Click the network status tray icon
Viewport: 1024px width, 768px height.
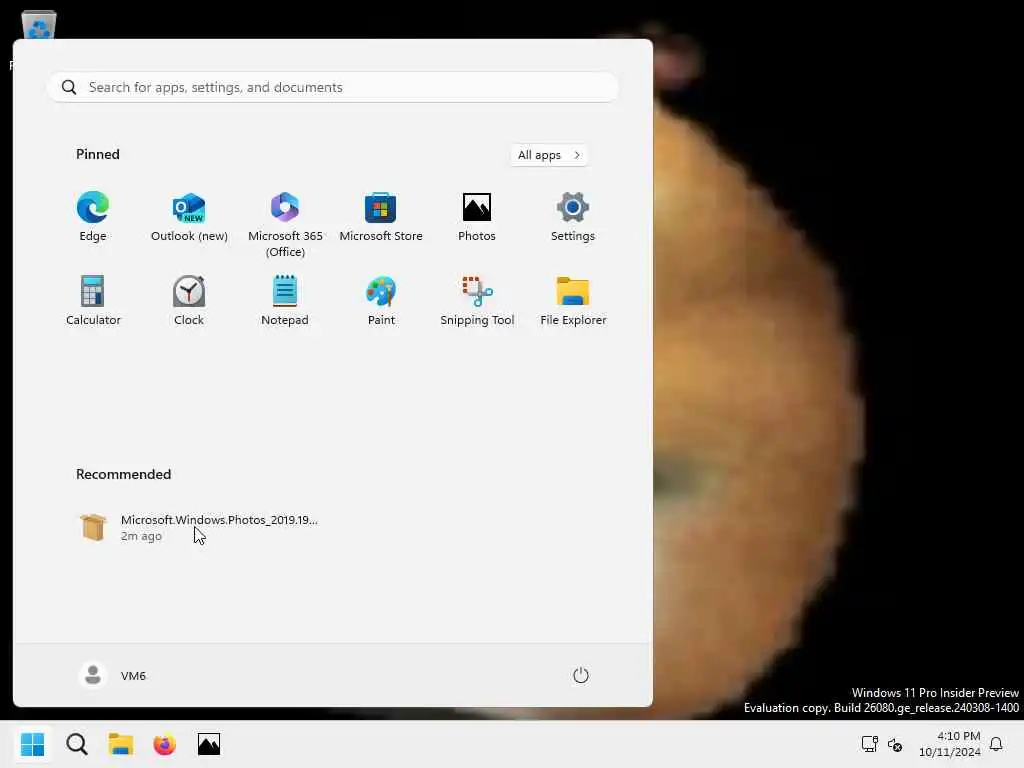[870, 744]
